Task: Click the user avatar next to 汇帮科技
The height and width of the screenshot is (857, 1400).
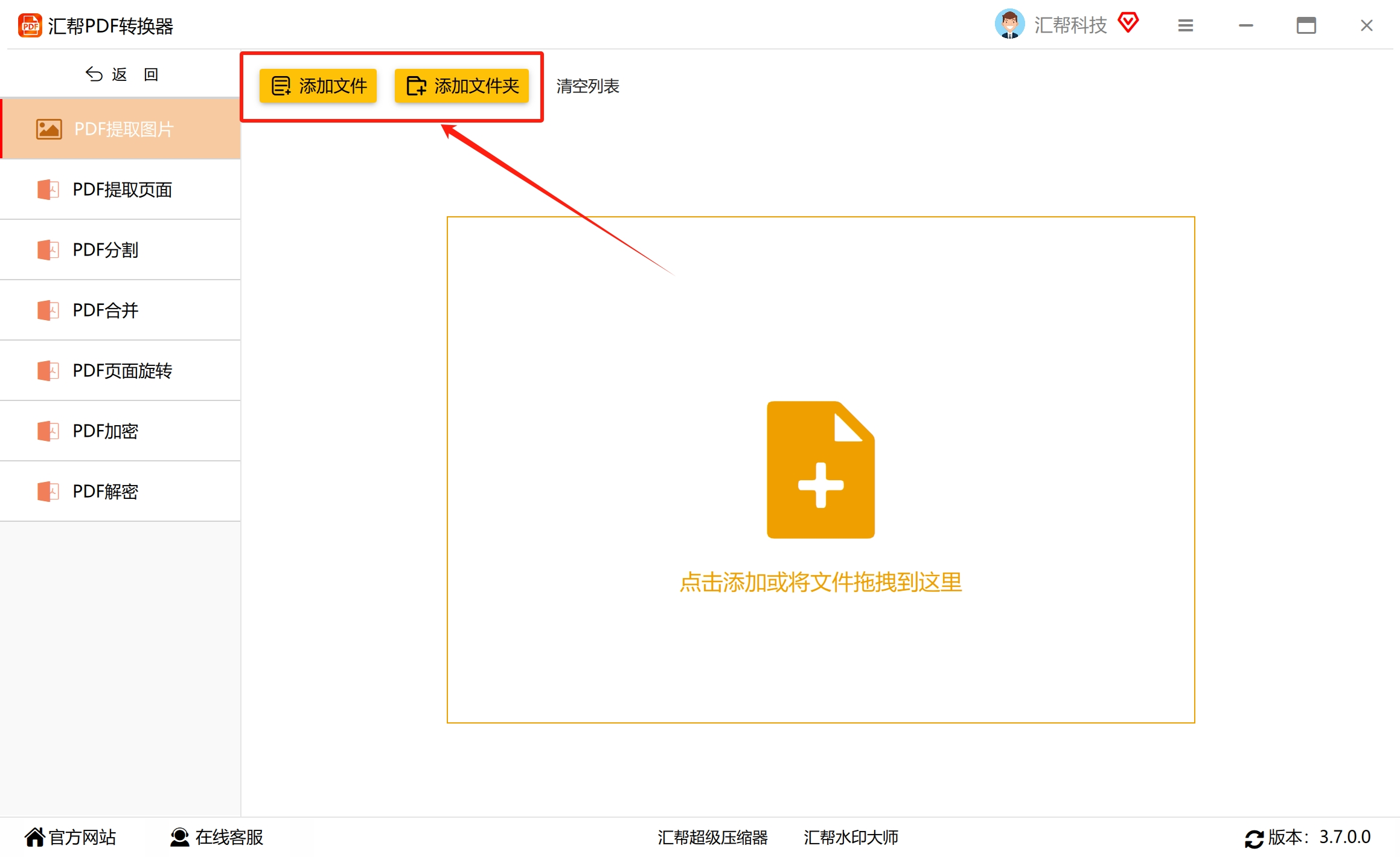Action: tap(1009, 24)
